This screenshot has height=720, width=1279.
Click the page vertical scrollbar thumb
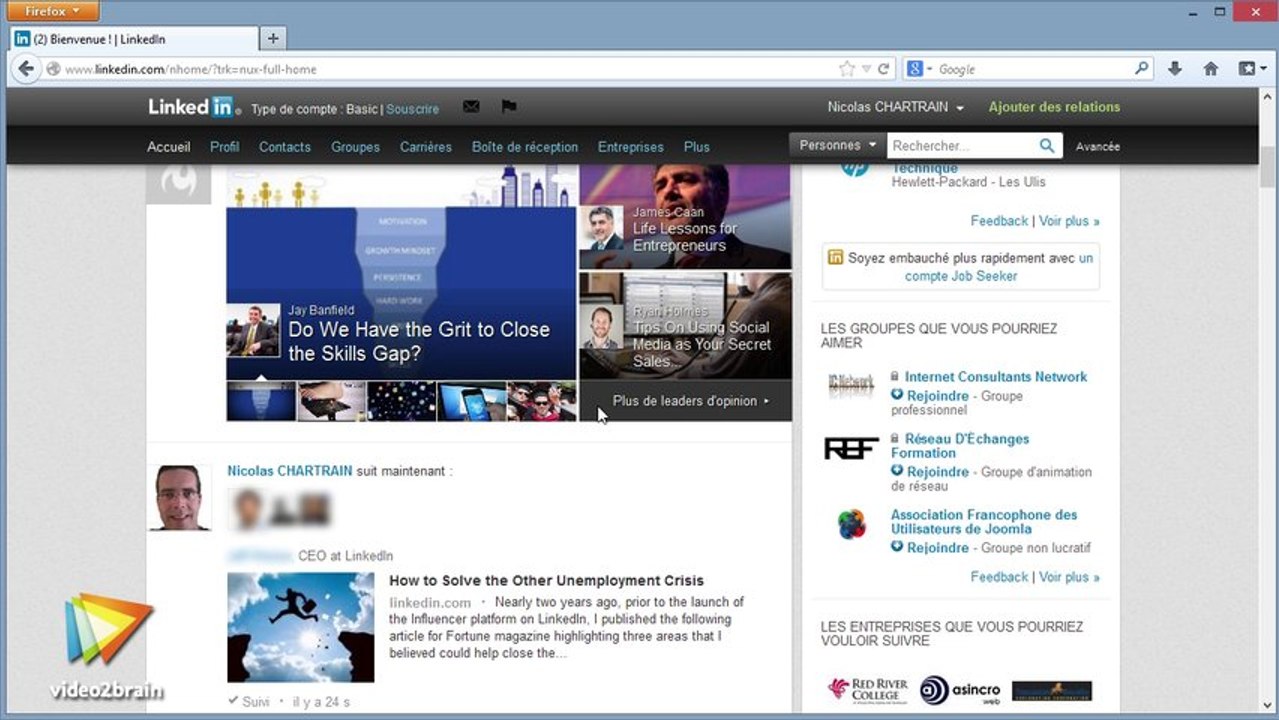1268,167
